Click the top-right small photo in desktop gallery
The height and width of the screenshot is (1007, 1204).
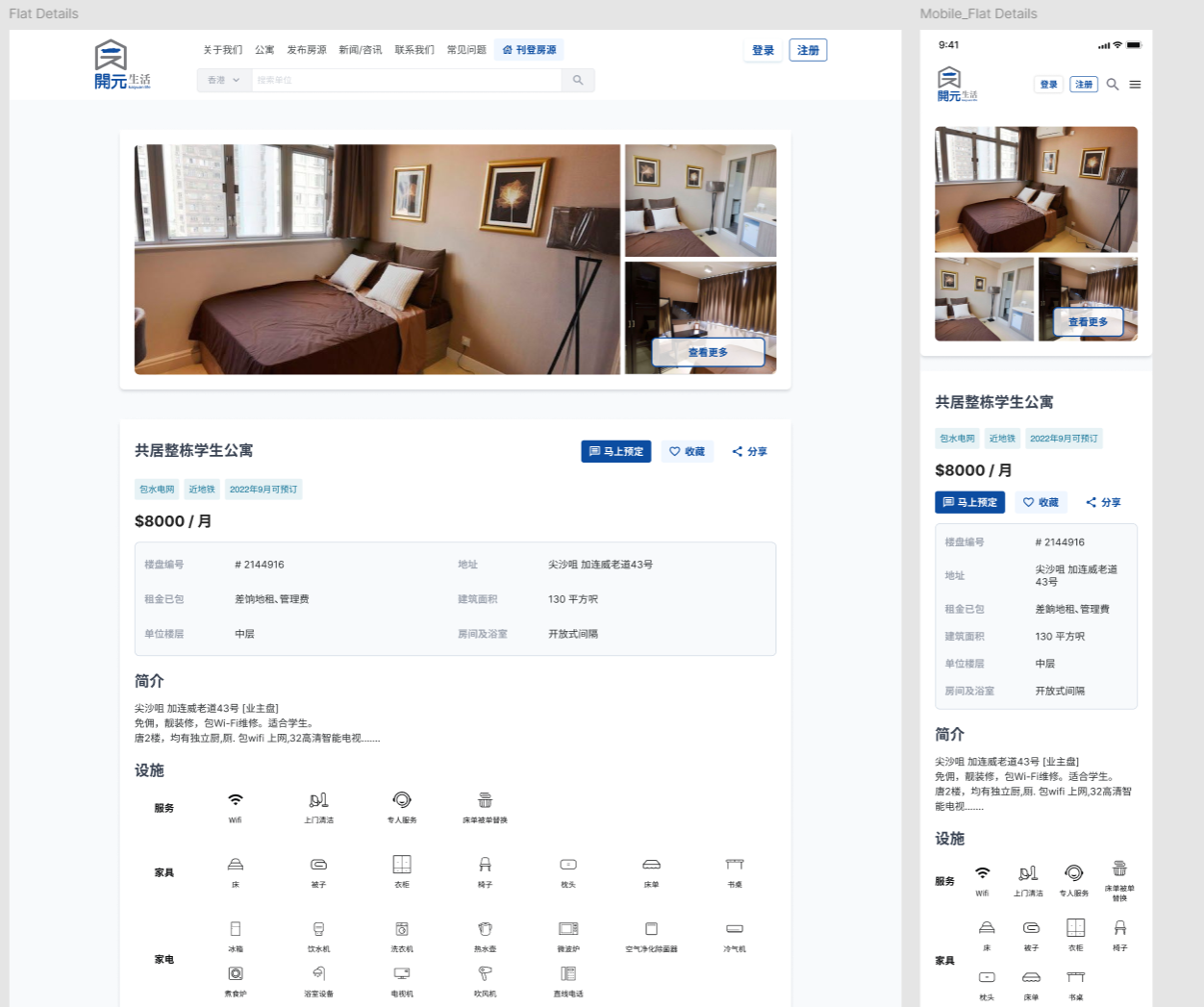(700, 200)
